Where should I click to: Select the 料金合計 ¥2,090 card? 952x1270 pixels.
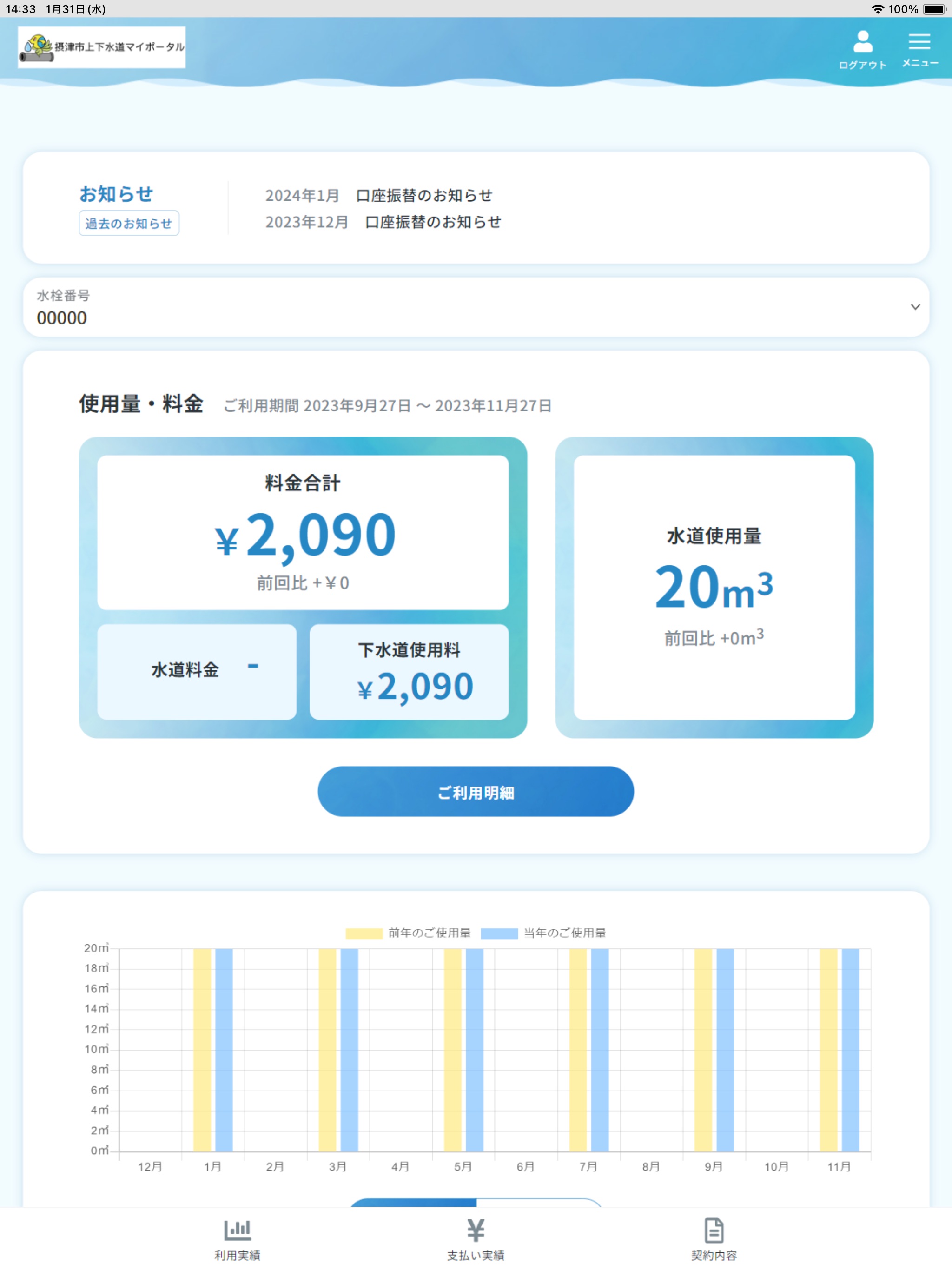pyautogui.click(x=303, y=532)
